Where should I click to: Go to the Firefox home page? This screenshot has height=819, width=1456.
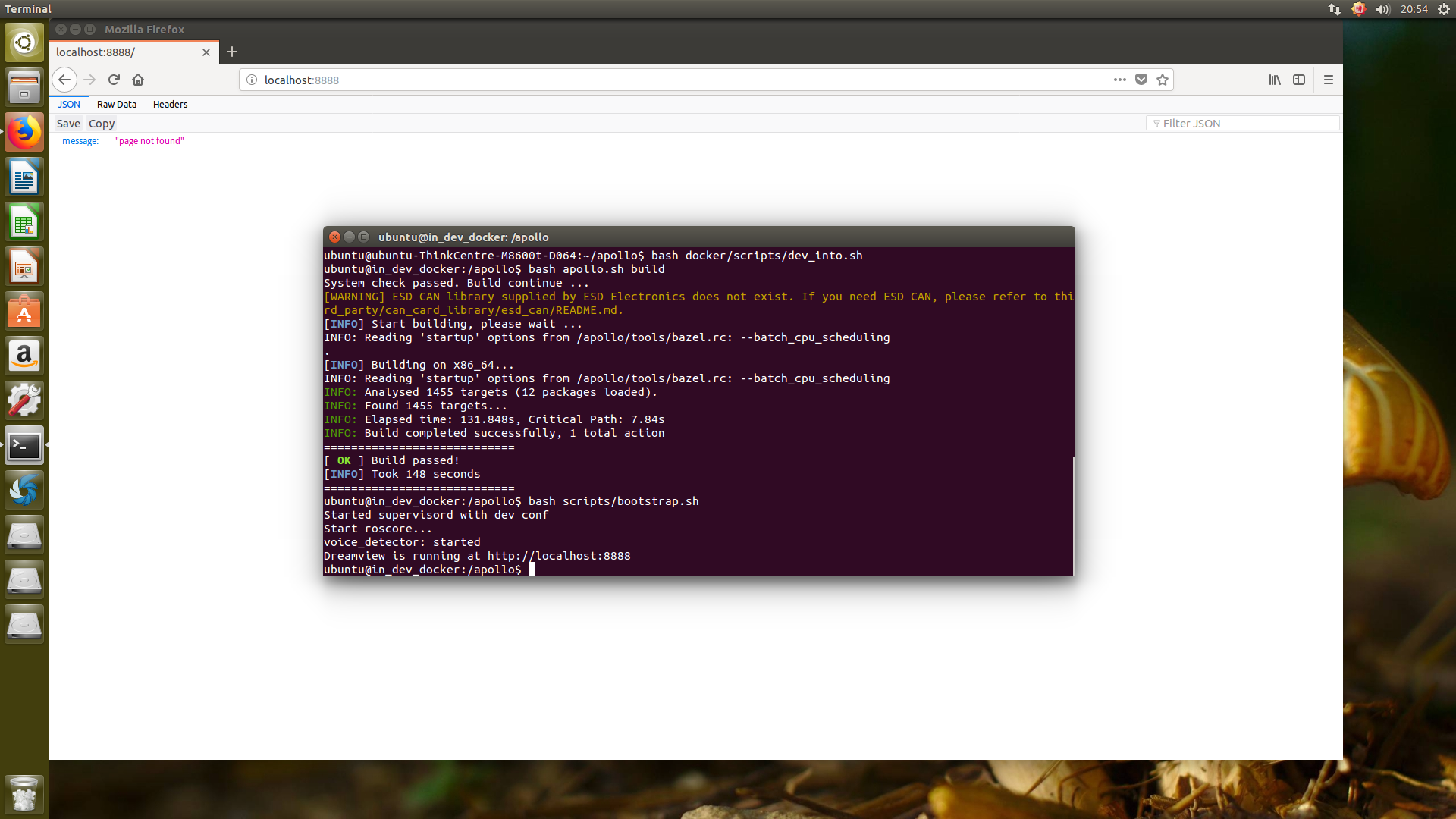(x=138, y=80)
